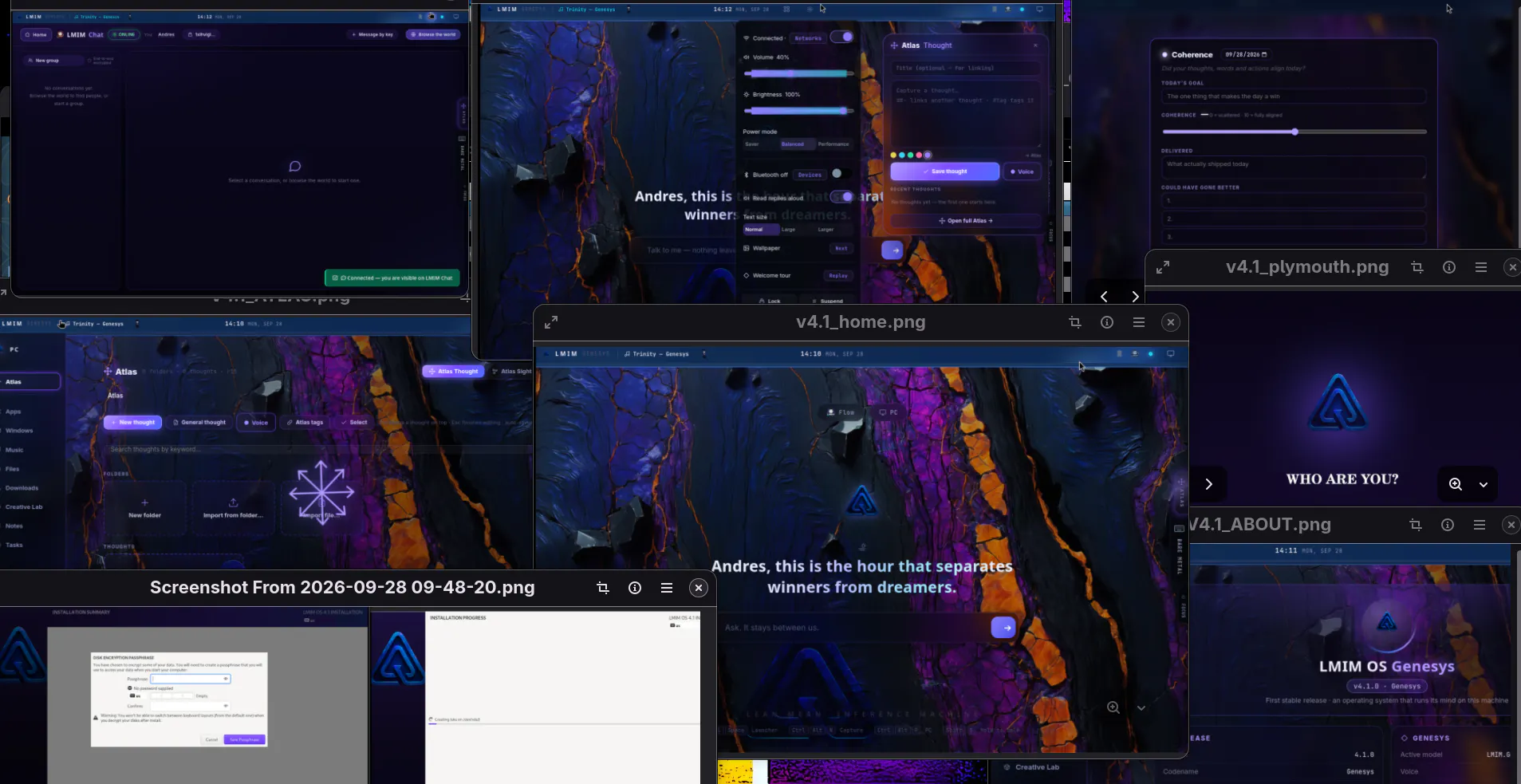Click Search thoughts by keyword field
The height and width of the screenshot is (784, 1521).
pos(319,450)
